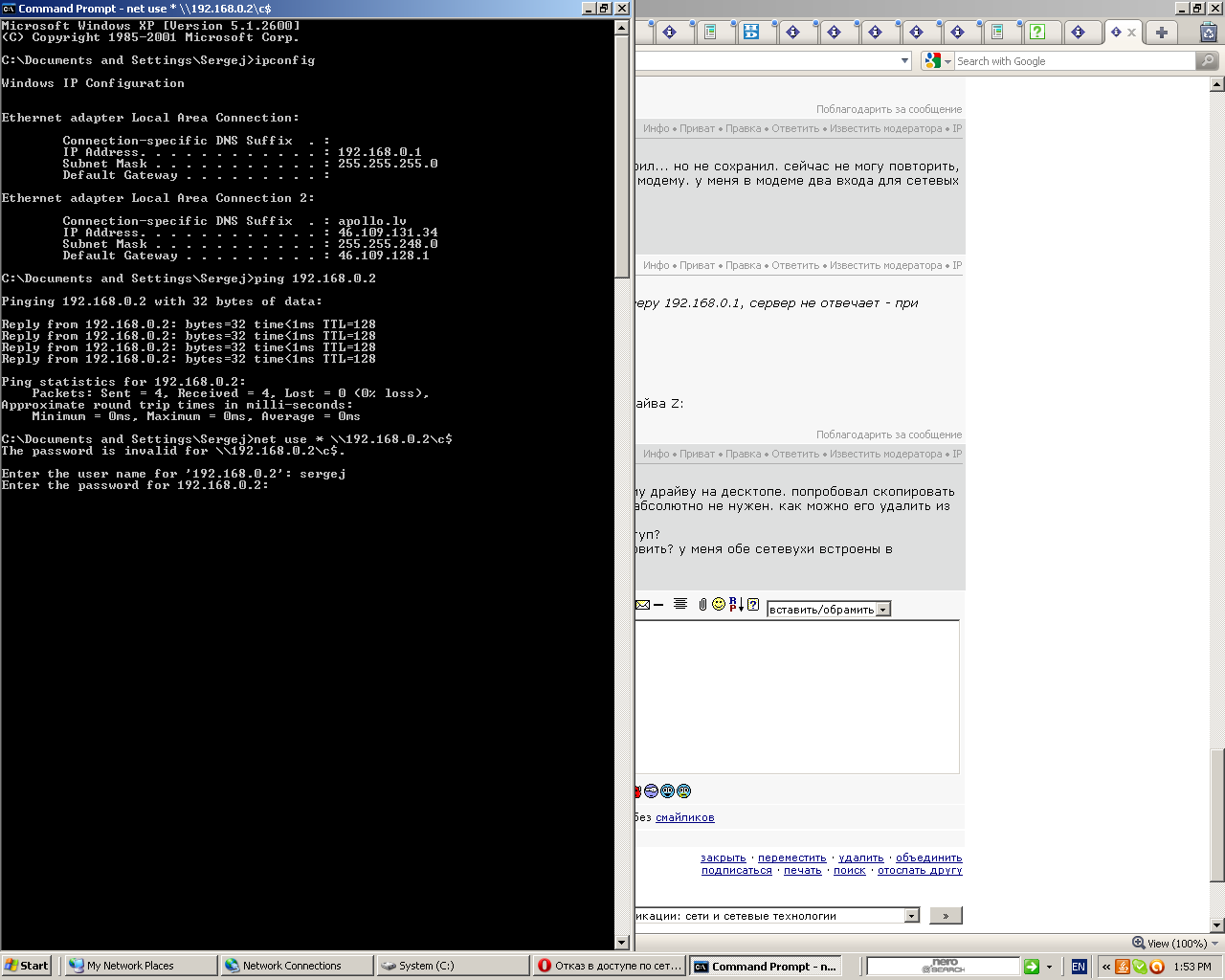Click the new tab plus button
The width and height of the screenshot is (1225, 980).
1161,33
